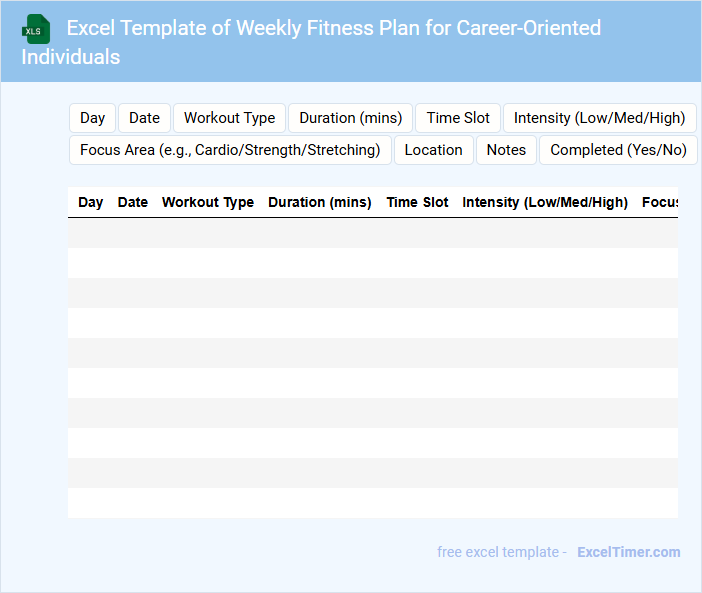
Task: Select the Date tag button
Action: pyautogui.click(x=144, y=118)
